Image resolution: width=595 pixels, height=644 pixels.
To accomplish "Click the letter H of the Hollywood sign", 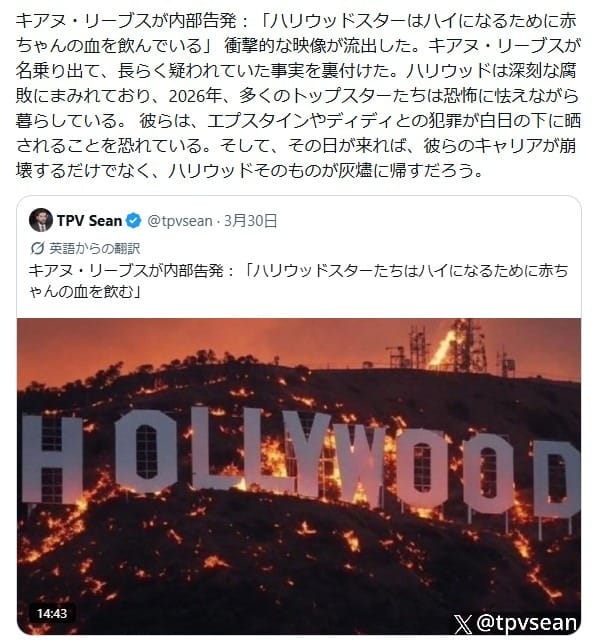I will pyautogui.click(x=52, y=459).
